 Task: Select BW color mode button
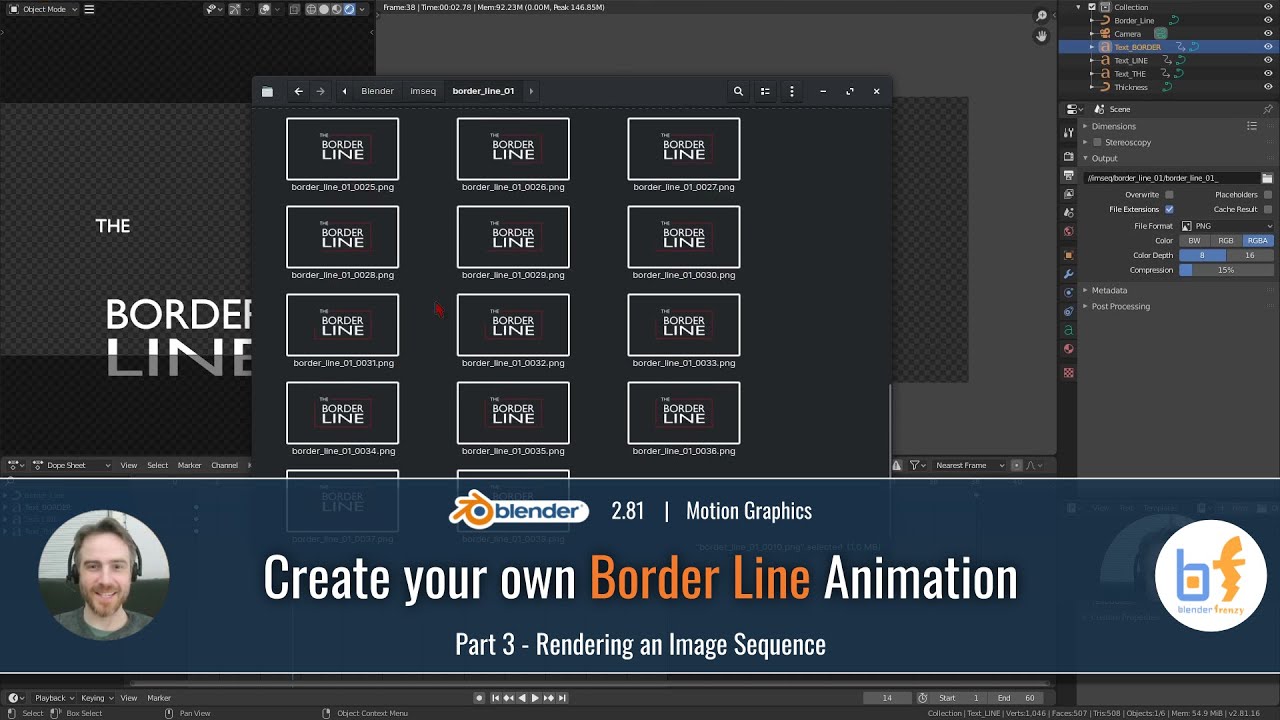[1195, 241]
